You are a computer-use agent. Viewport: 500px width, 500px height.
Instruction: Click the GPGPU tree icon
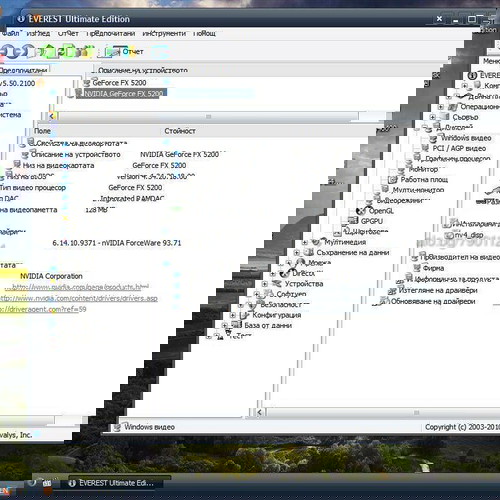353,220
